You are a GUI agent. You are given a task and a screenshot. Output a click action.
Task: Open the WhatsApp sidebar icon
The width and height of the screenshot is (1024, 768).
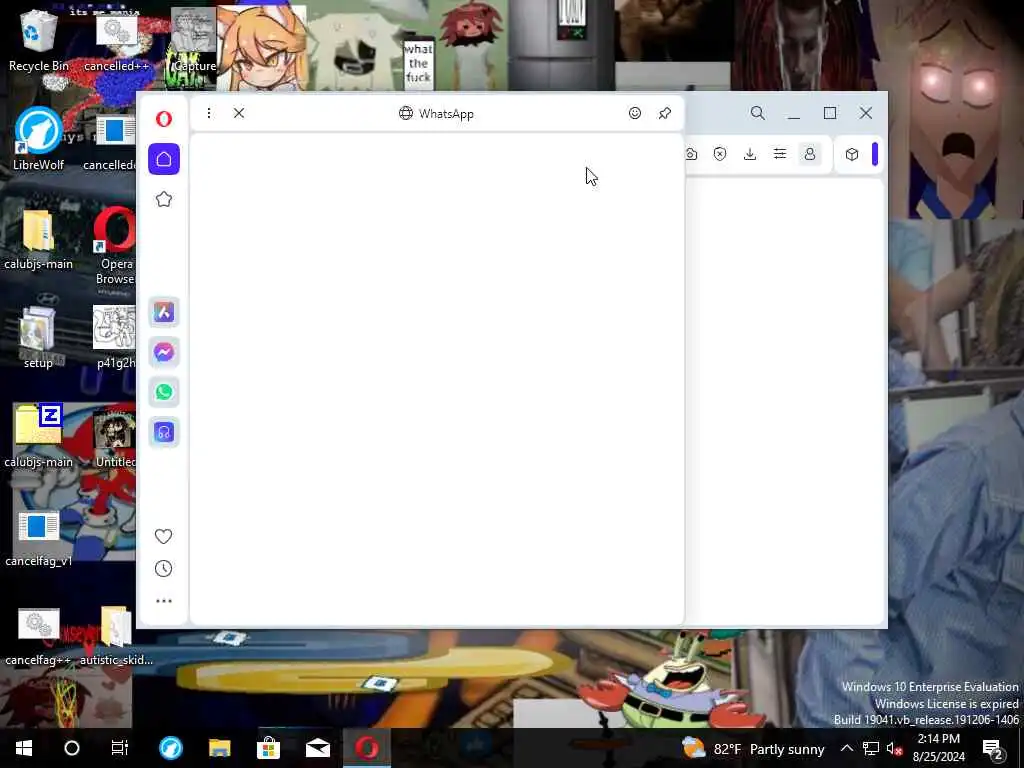(x=164, y=392)
